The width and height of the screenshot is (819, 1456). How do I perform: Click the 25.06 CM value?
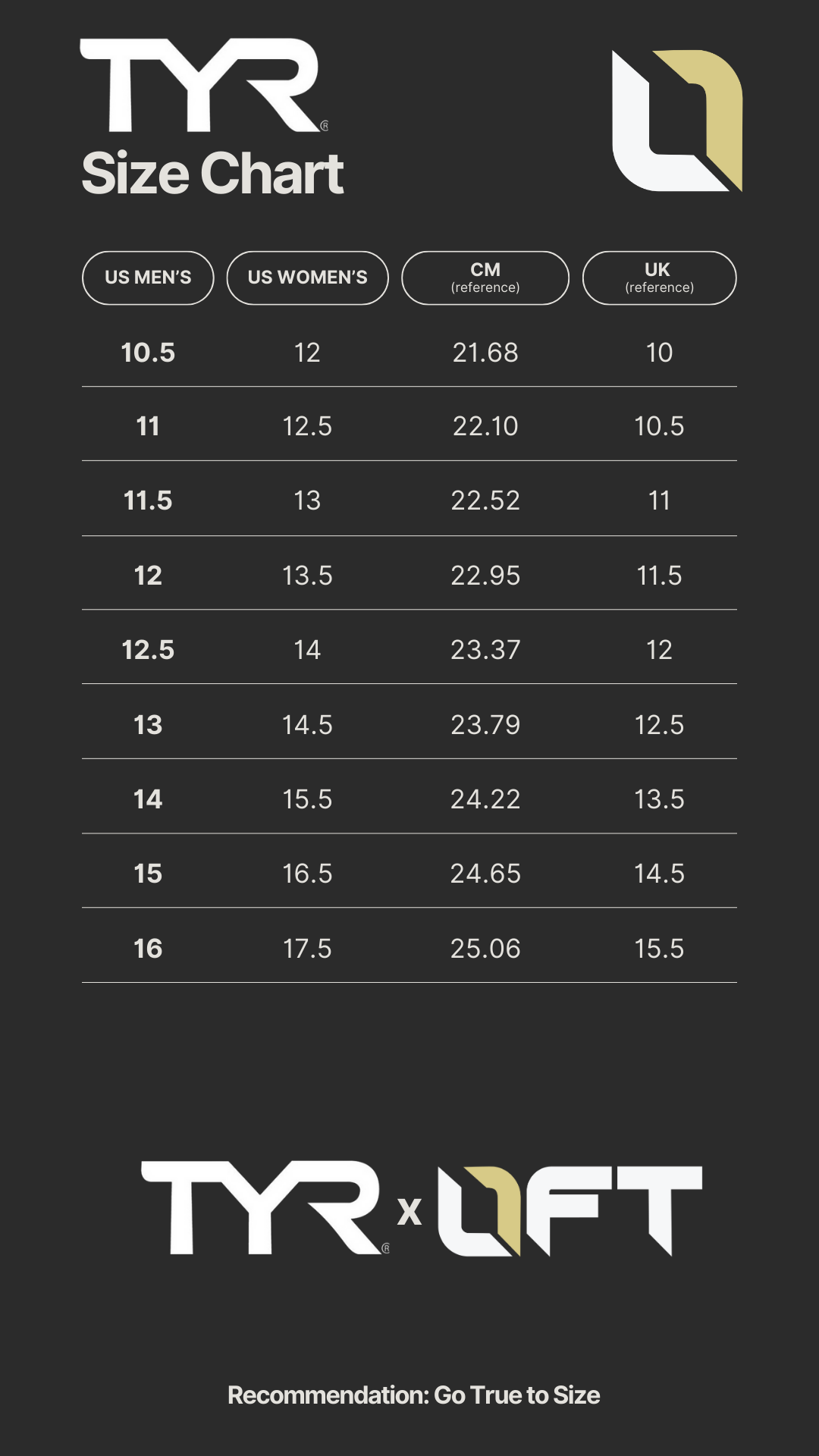[485, 949]
